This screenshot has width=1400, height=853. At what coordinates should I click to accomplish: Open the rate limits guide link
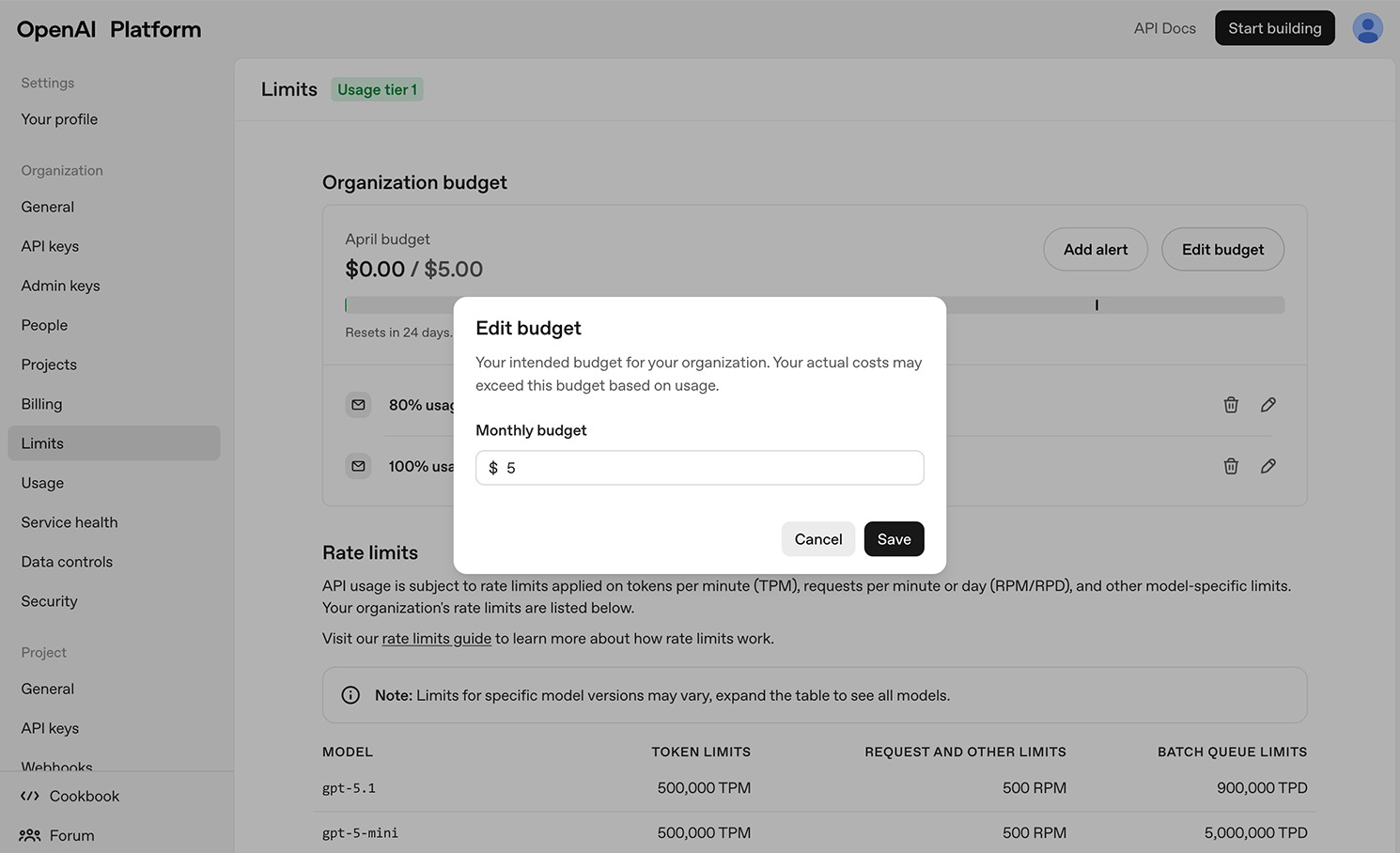point(436,639)
